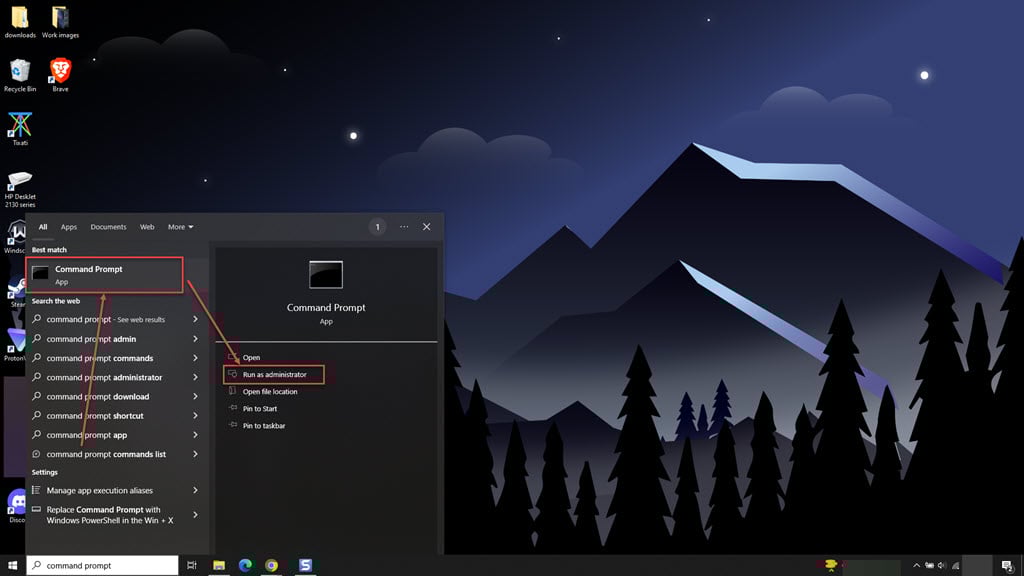The width and height of the screenshot is (1024, 576).
Task: Show hidden system tray icons
Action: point(916,566)
